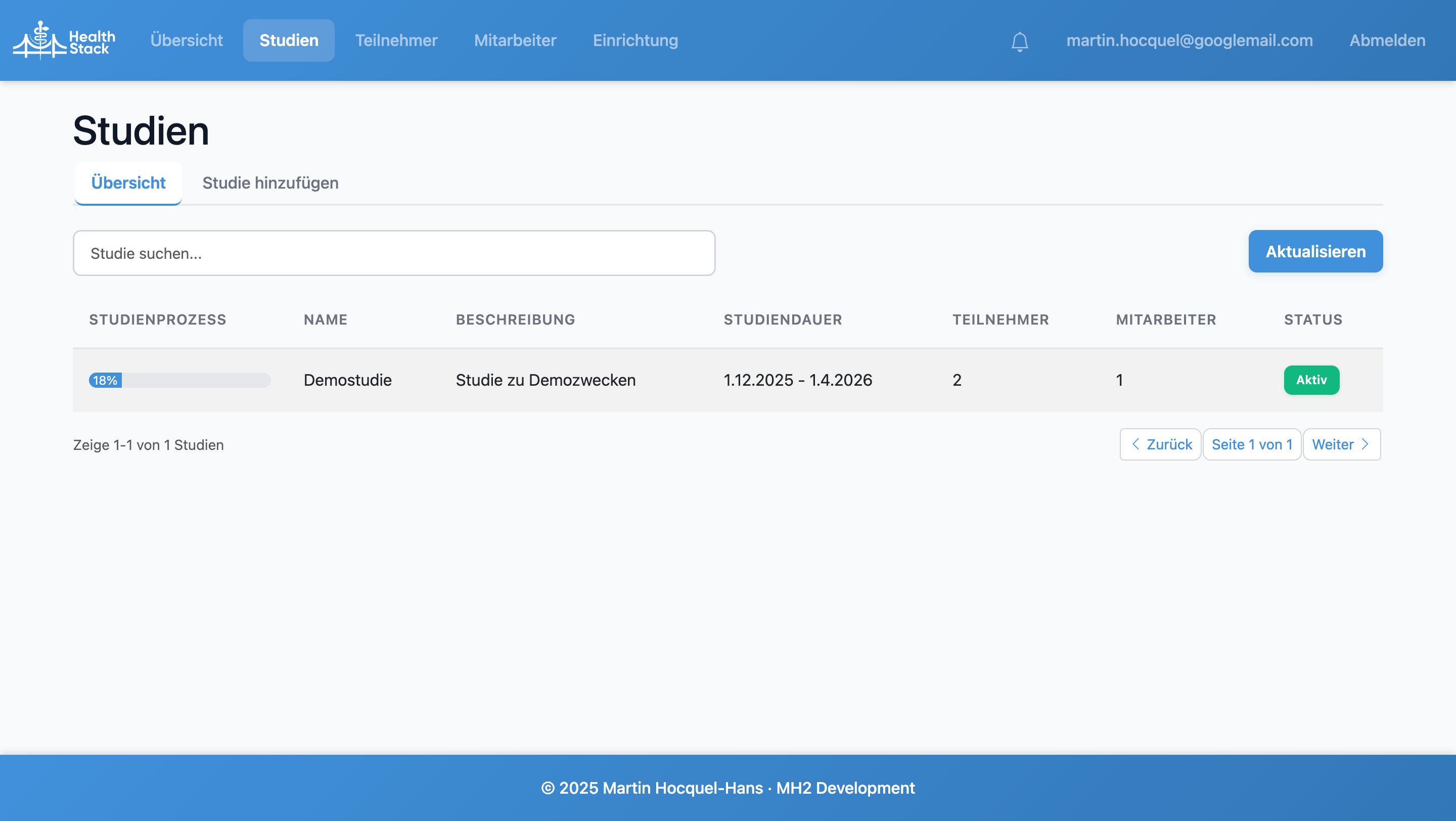Click the active Studien nav item

click(288, 40)
